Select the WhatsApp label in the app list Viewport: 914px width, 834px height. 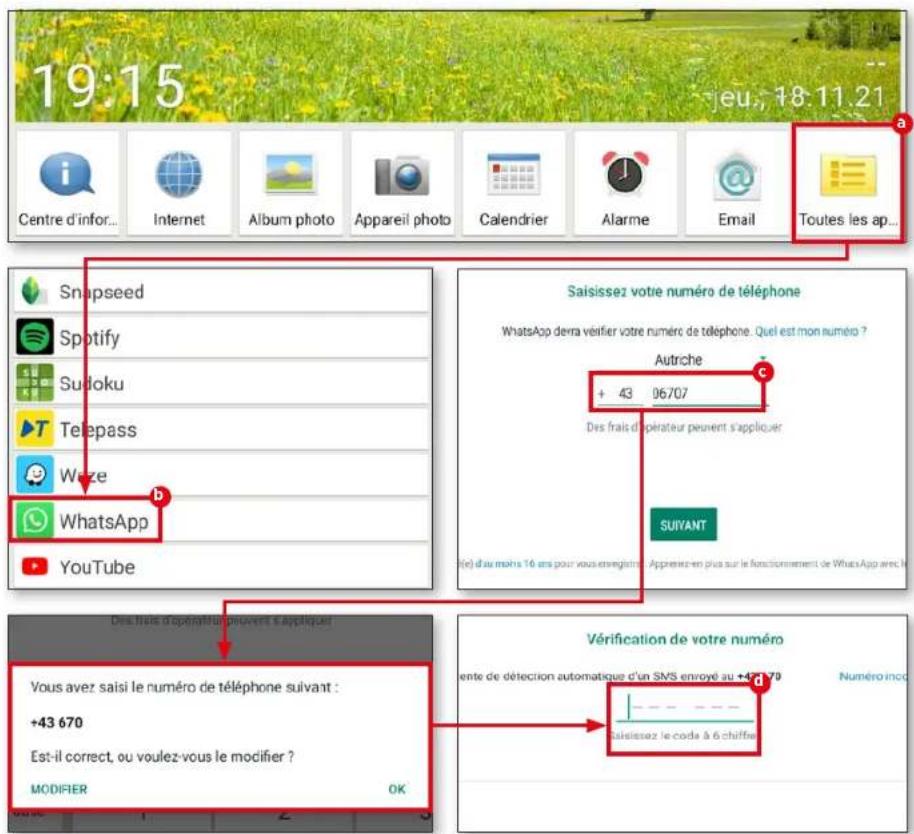tap(104, 521)
